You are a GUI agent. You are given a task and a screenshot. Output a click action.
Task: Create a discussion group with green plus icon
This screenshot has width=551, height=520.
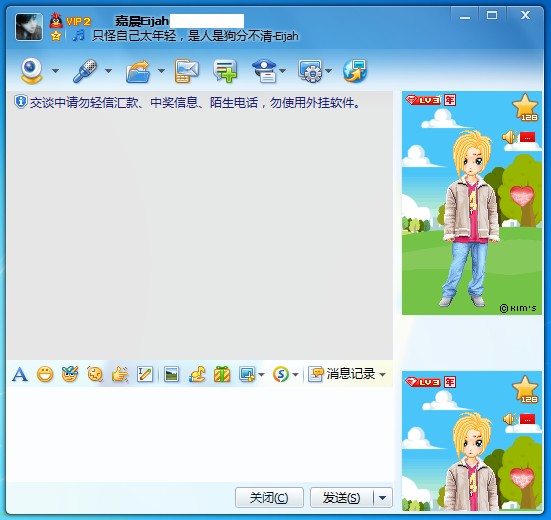(225, 71)
